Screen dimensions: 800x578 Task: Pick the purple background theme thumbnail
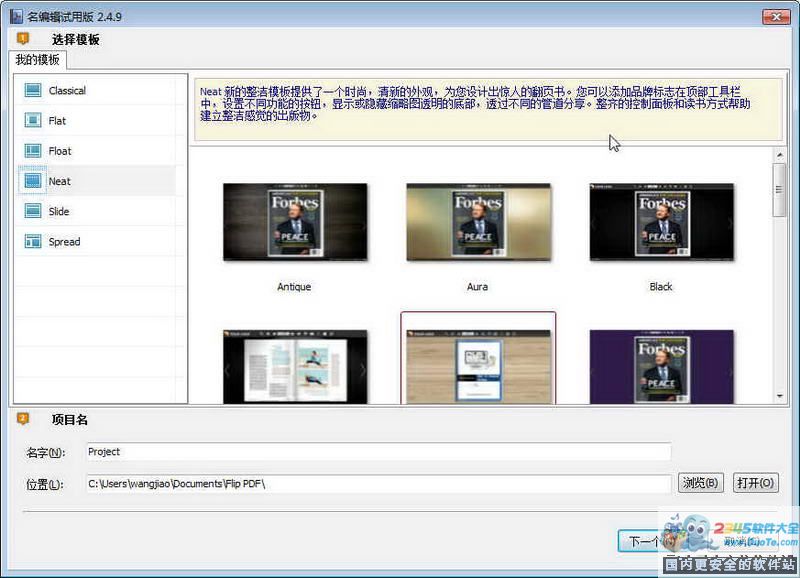tap(662, 367)
